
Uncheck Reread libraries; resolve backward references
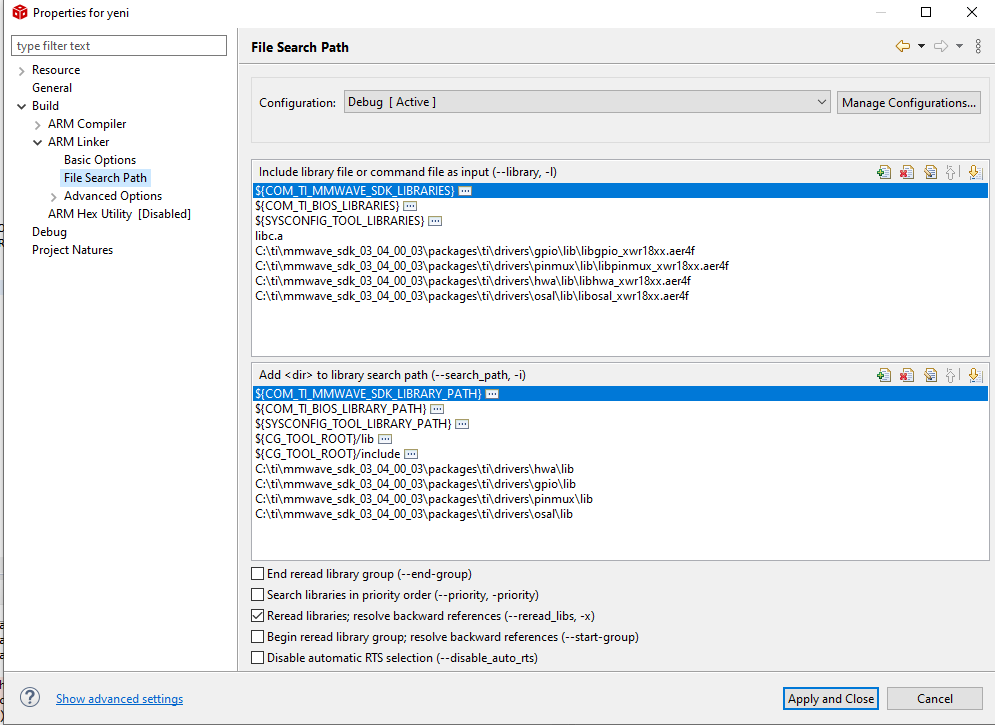coord(258,615)
